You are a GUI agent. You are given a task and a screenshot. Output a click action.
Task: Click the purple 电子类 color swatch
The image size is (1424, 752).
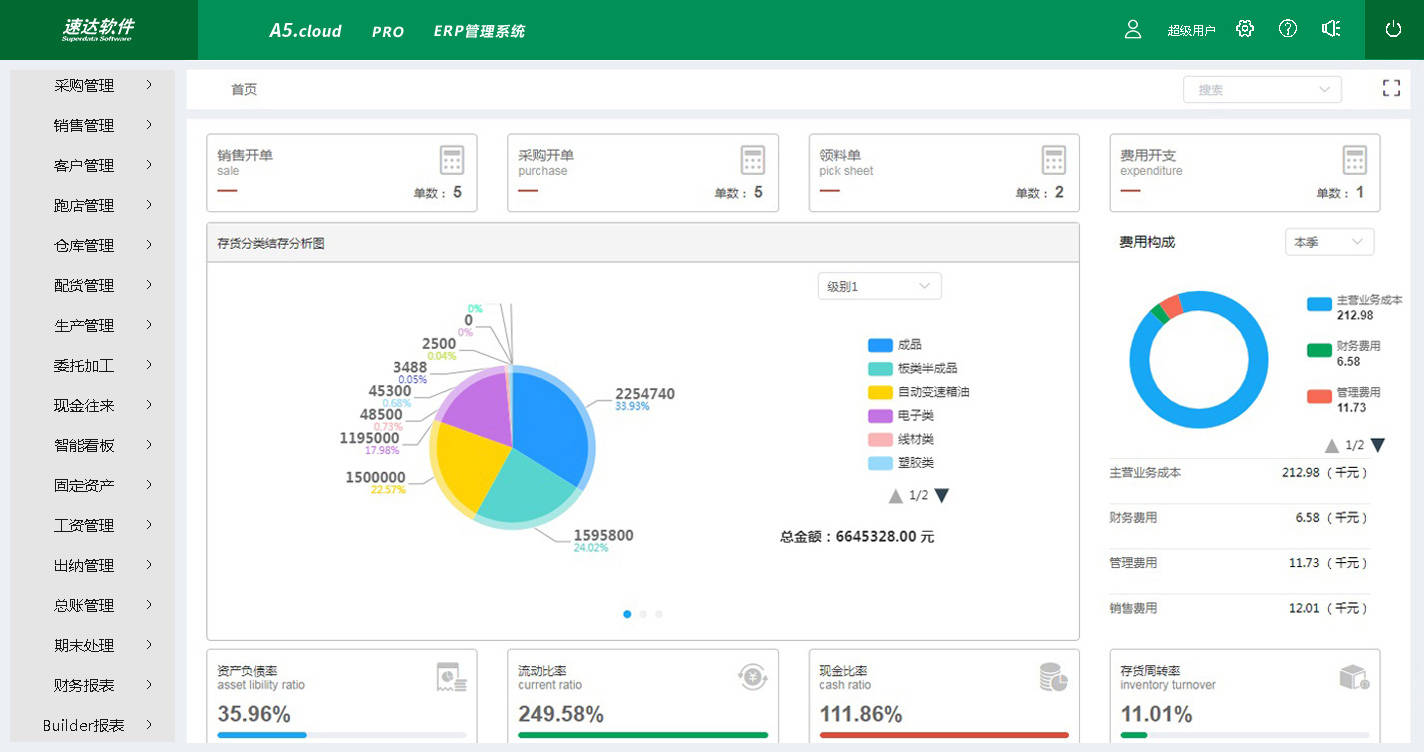point(879,415)
